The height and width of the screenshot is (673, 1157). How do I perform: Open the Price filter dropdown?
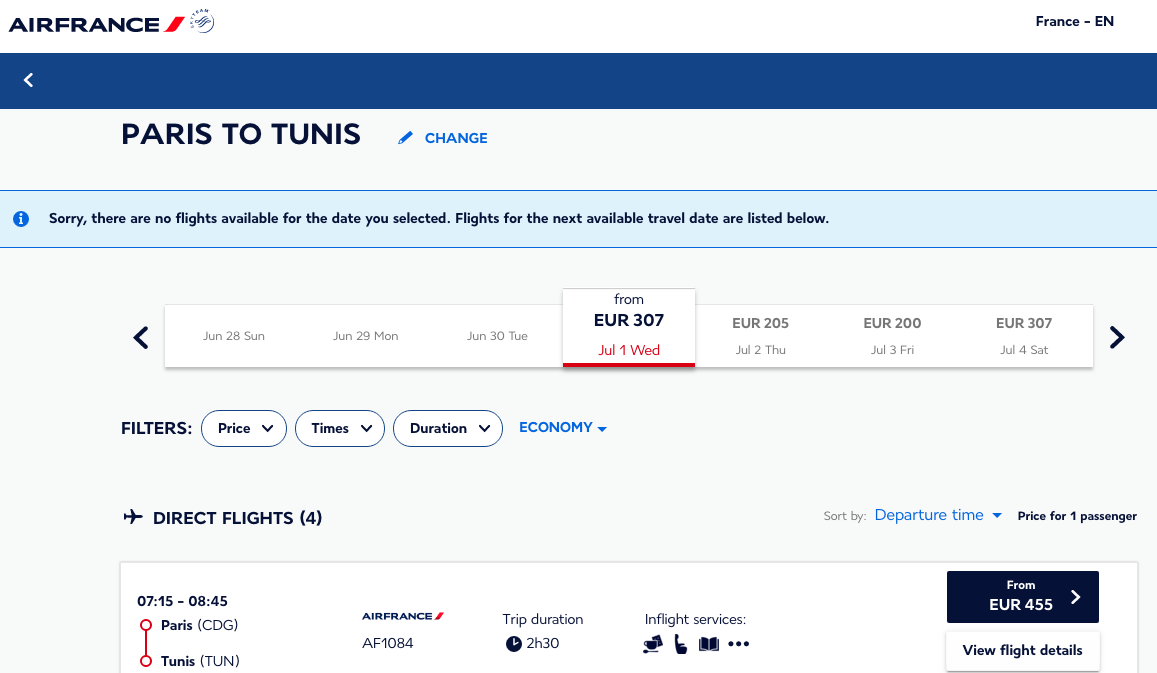(244, 429)
